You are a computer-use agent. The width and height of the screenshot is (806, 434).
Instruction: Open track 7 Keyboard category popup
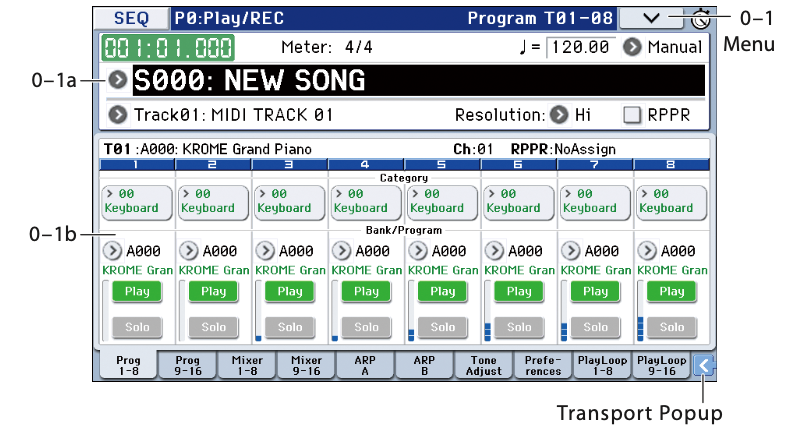tap(595, 203)
